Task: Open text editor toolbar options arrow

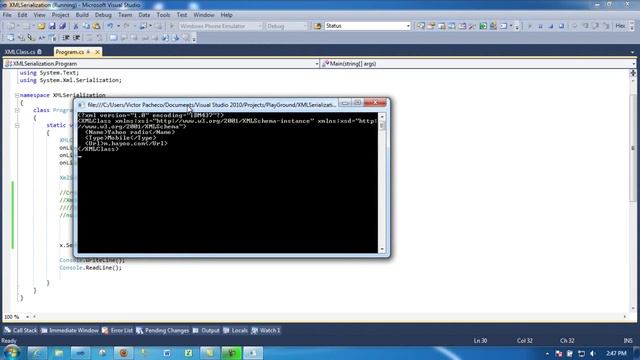Action: tap(194, 38)
